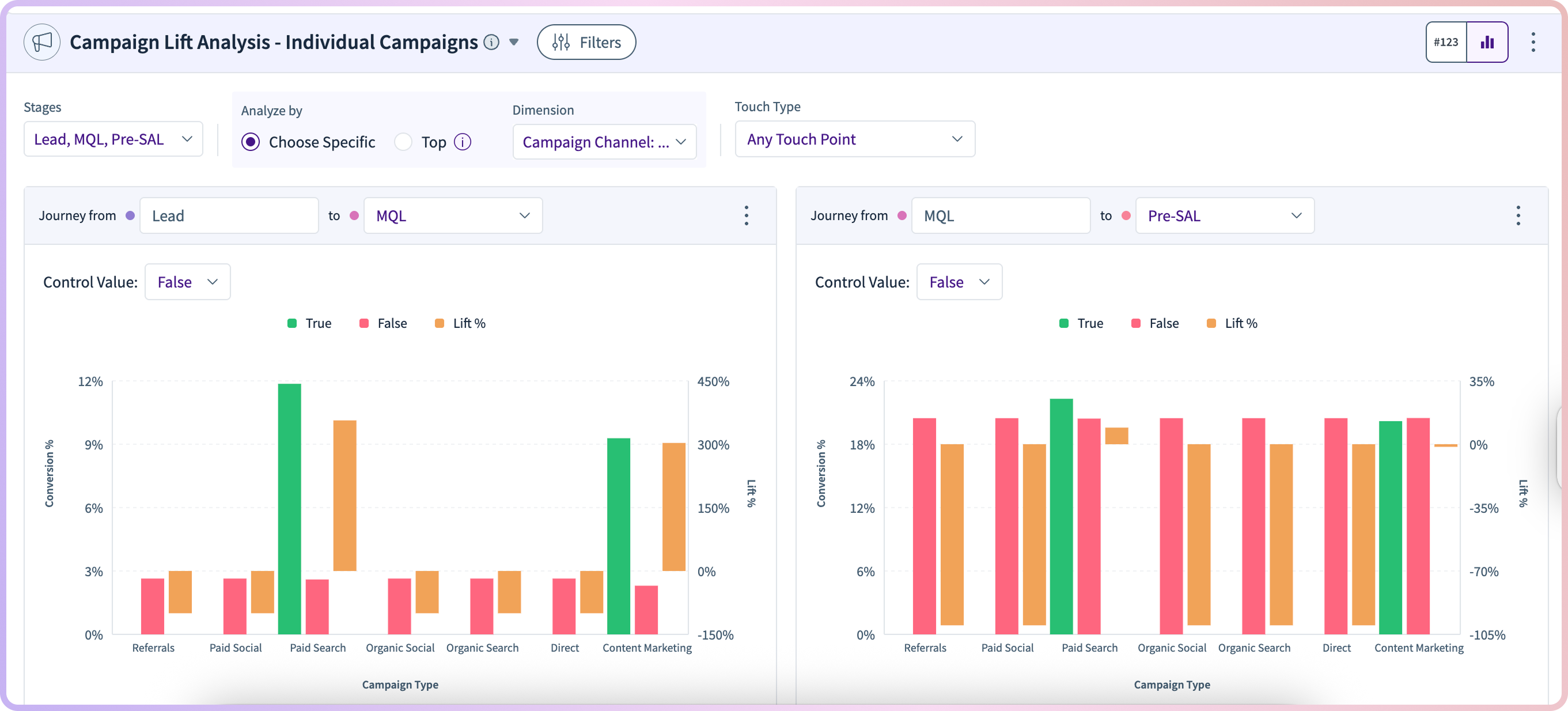Open the Filters panel
The width and height of the screenshot is (1568, 711).
(586, 42)
